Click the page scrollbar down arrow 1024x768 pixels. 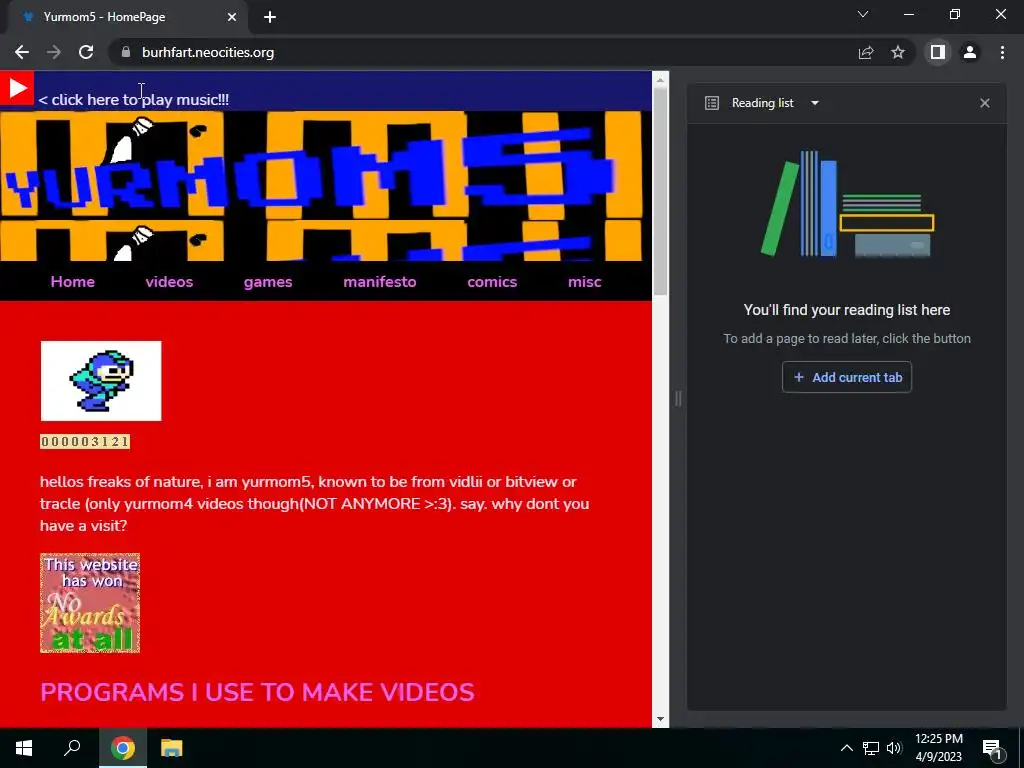tap(660, 719)
